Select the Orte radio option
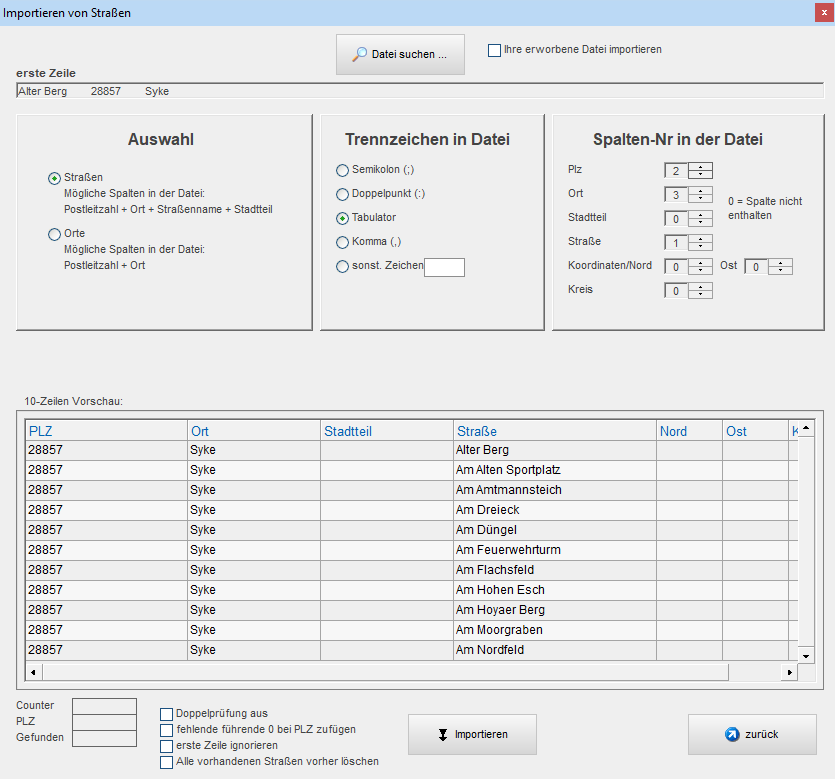The image size is (835, 779). point(54,234)
